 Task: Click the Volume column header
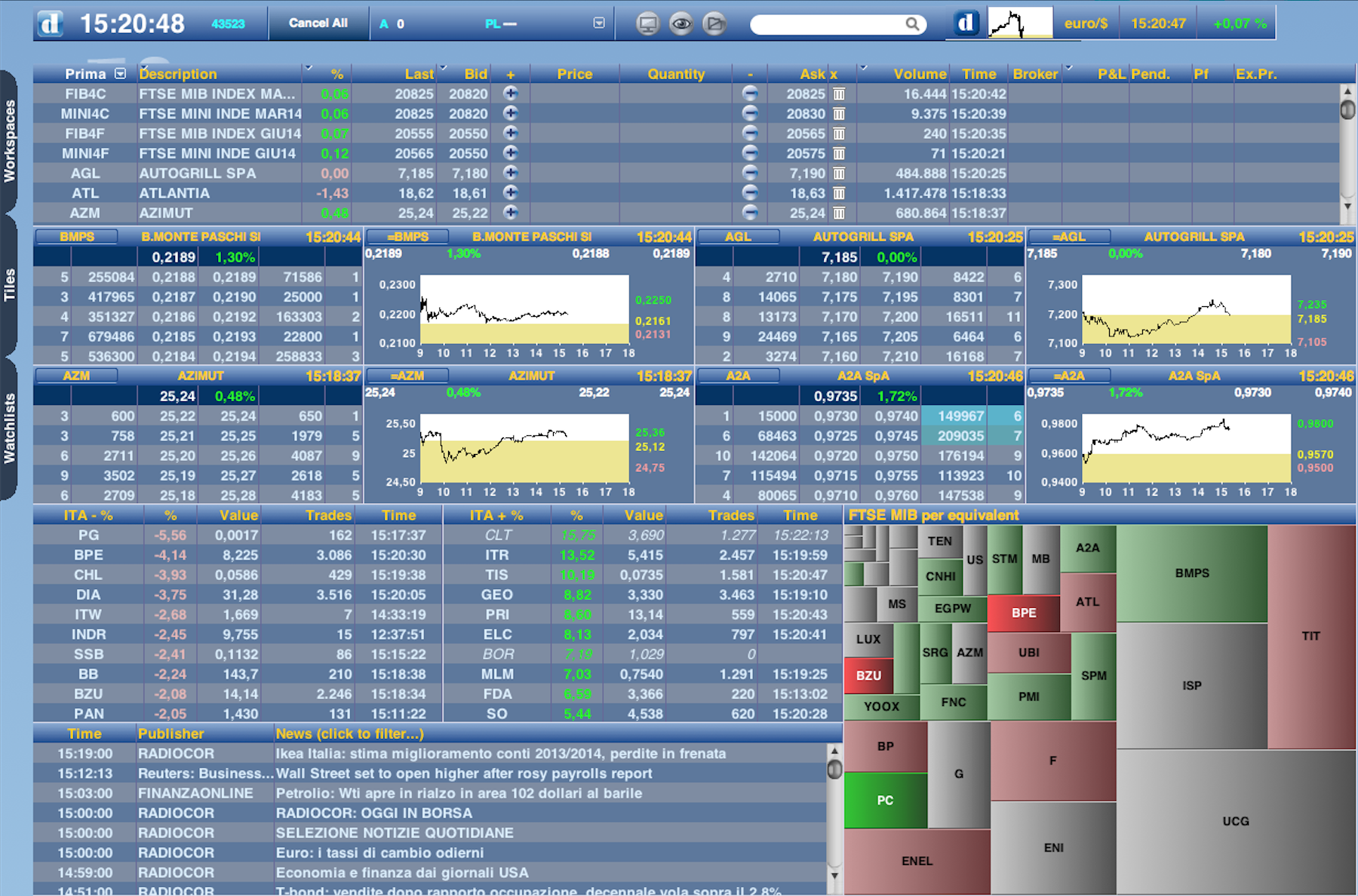[920, 74]
